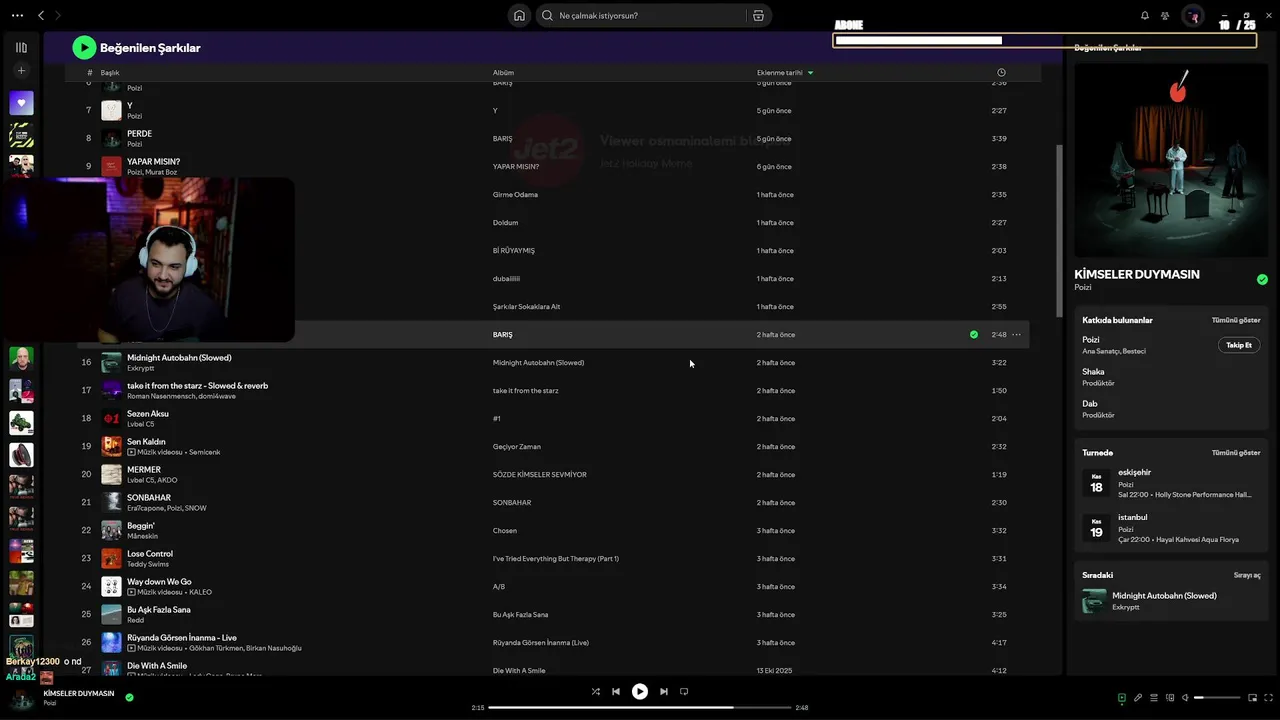Click the plus create playlist icon
The height and width of the screenshot is (720, 1280).
(21, 71)
